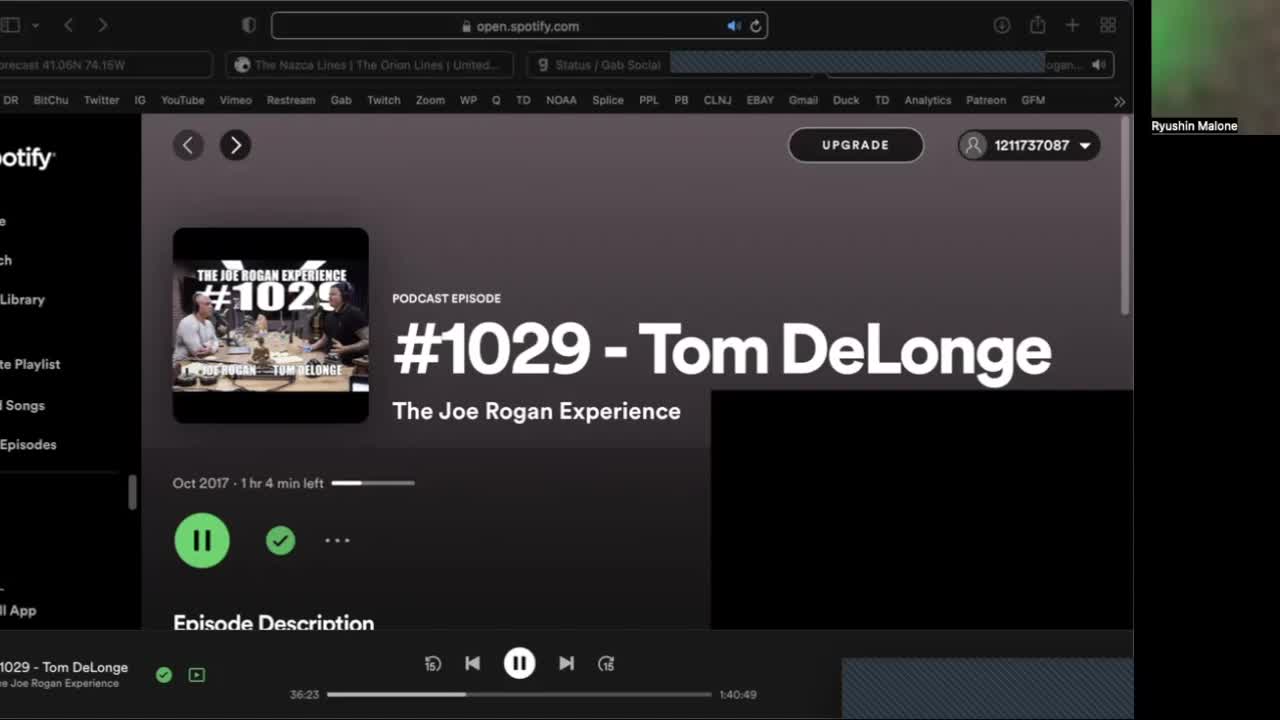
Task: Switch to The Nazca Lines tab
Action: tap(369, 65)
